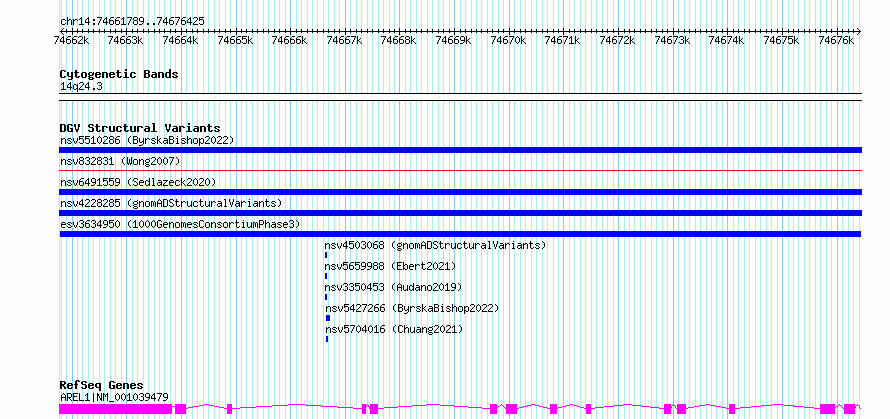Select the DGV Structural Variants track title
The image size is (890, 419).
[140, 128]
